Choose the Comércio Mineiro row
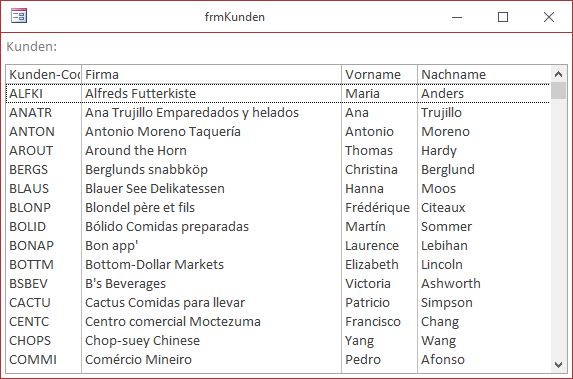 pyautogui.click(x=278, y=360)
